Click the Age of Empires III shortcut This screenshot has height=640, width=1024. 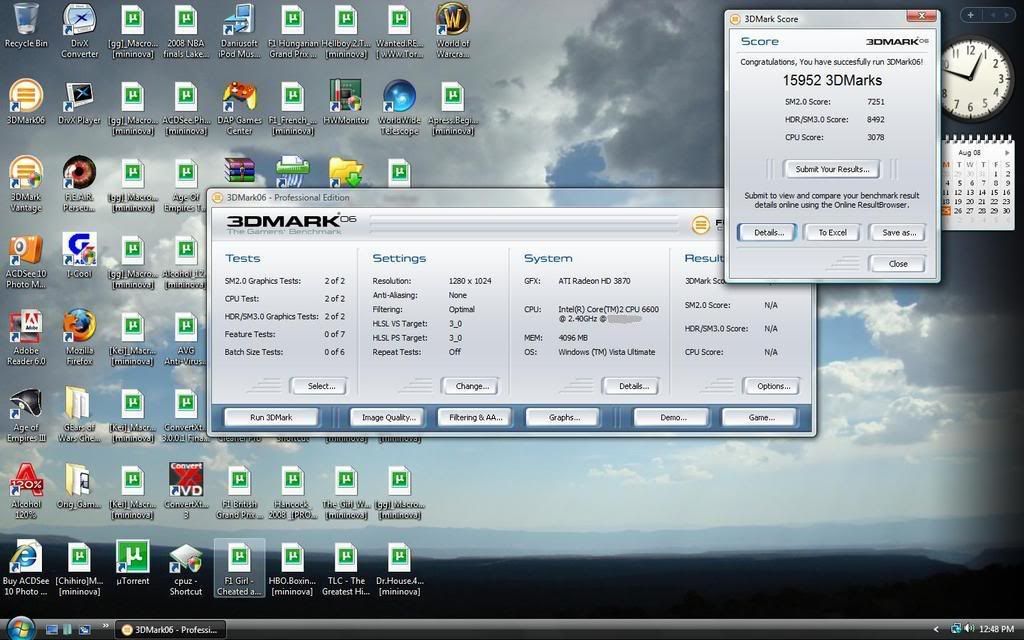(26, 415)
